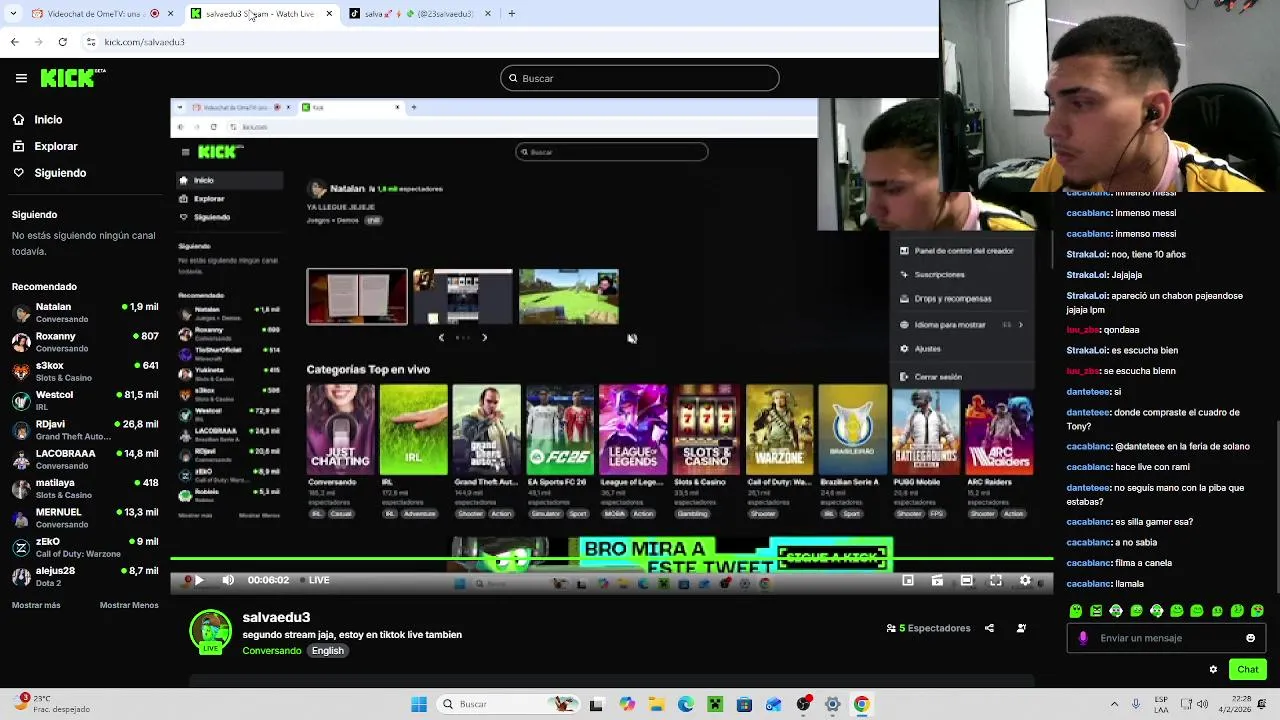Select the Slots & Casino category card
The height and width of the screenshot is (720, 1280).
(x=706, y=429)
